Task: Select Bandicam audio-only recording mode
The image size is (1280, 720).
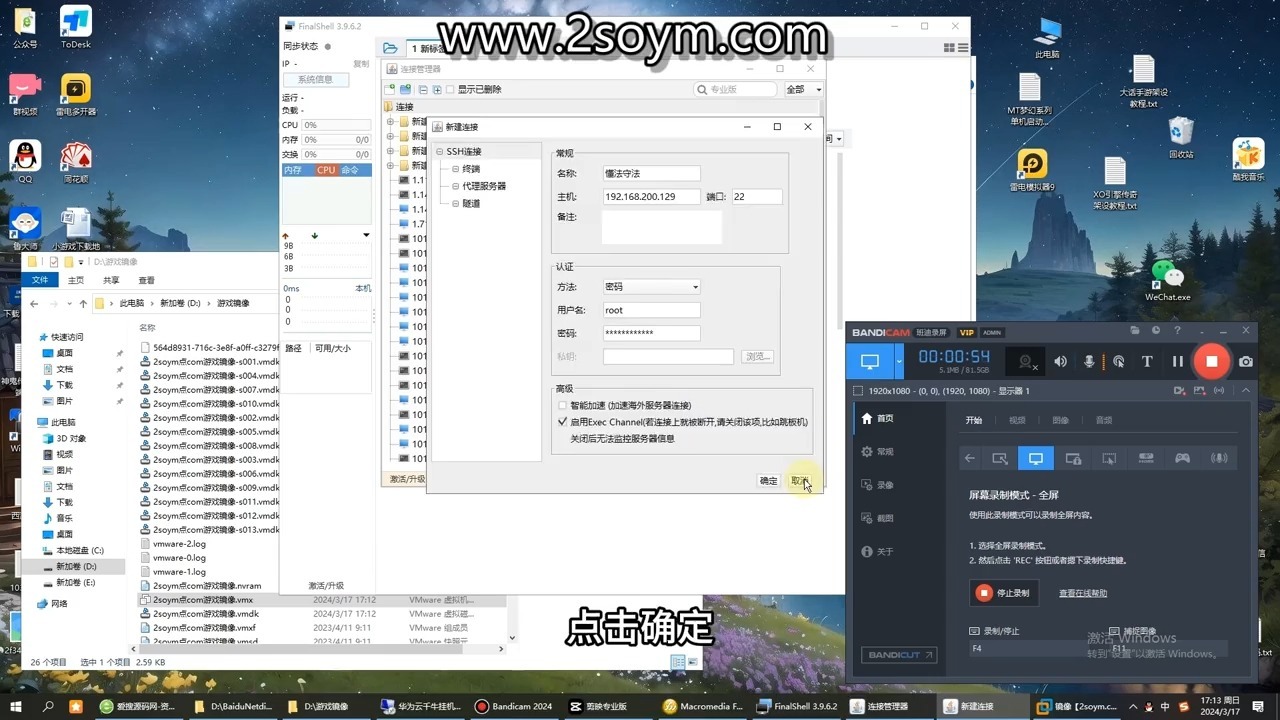Action: click(x=1219, y=458)
